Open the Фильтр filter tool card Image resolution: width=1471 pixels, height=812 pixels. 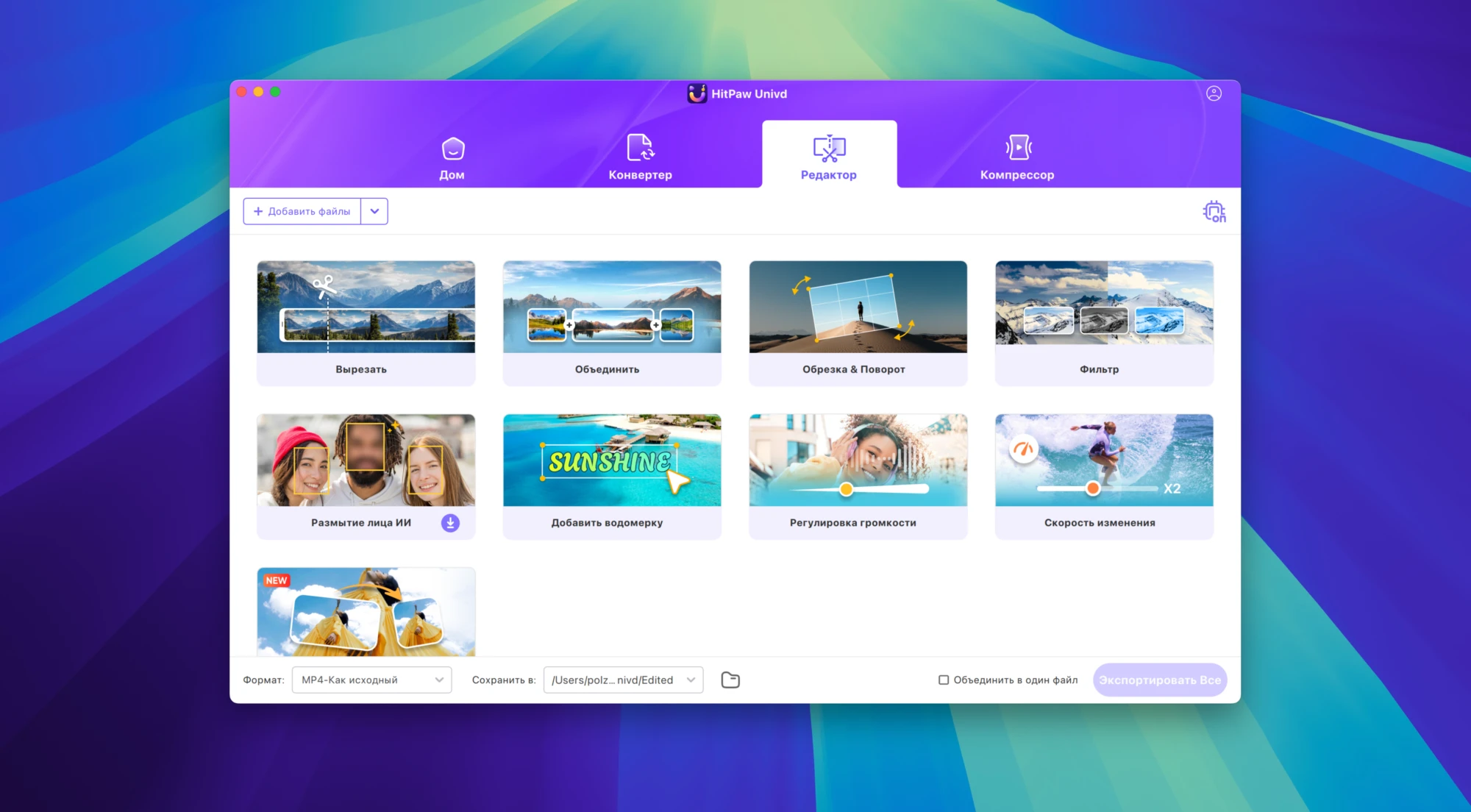(x=1104, y=322)
